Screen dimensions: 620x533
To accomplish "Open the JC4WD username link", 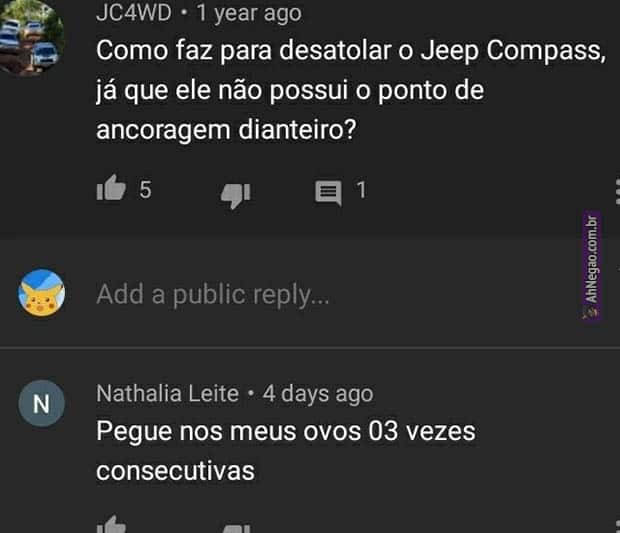I will click(134, 13).
